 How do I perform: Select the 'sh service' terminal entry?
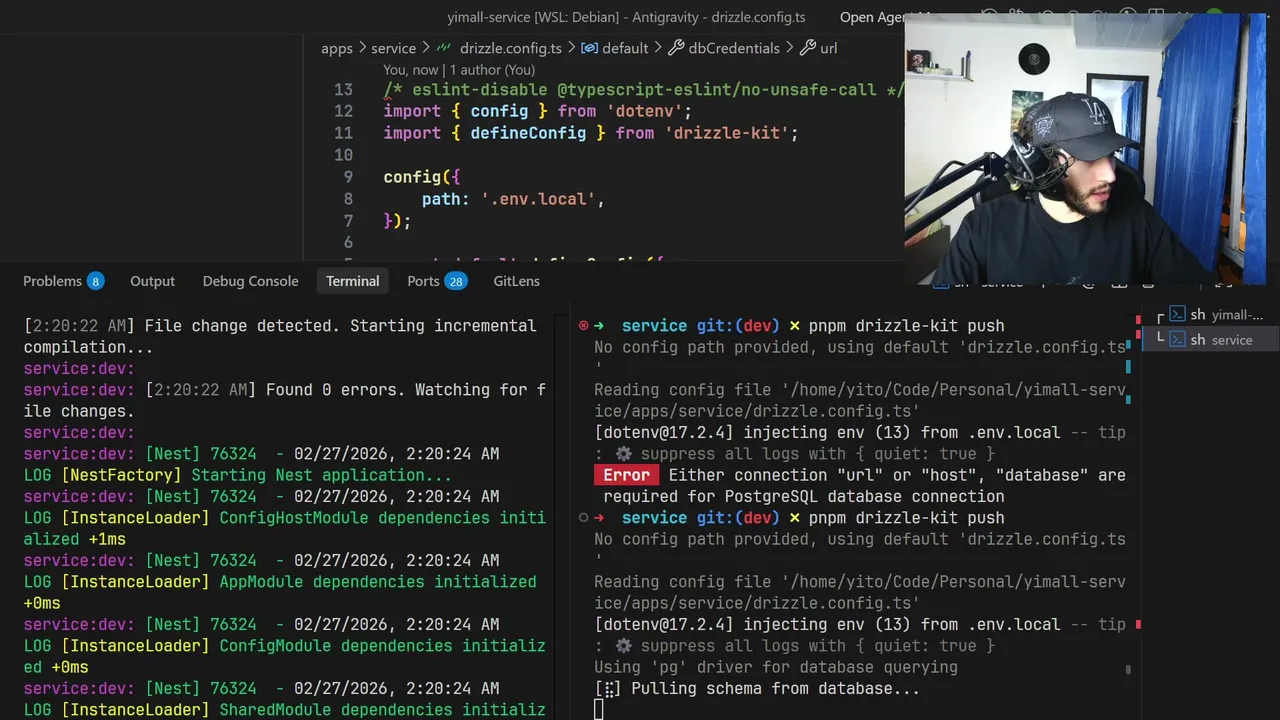tap(1210, 340)
